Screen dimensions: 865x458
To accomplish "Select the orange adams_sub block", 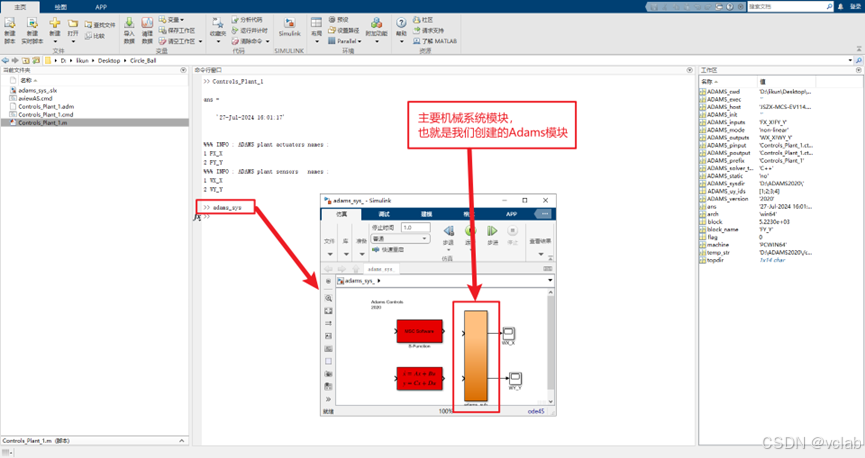I will (476, 356).
